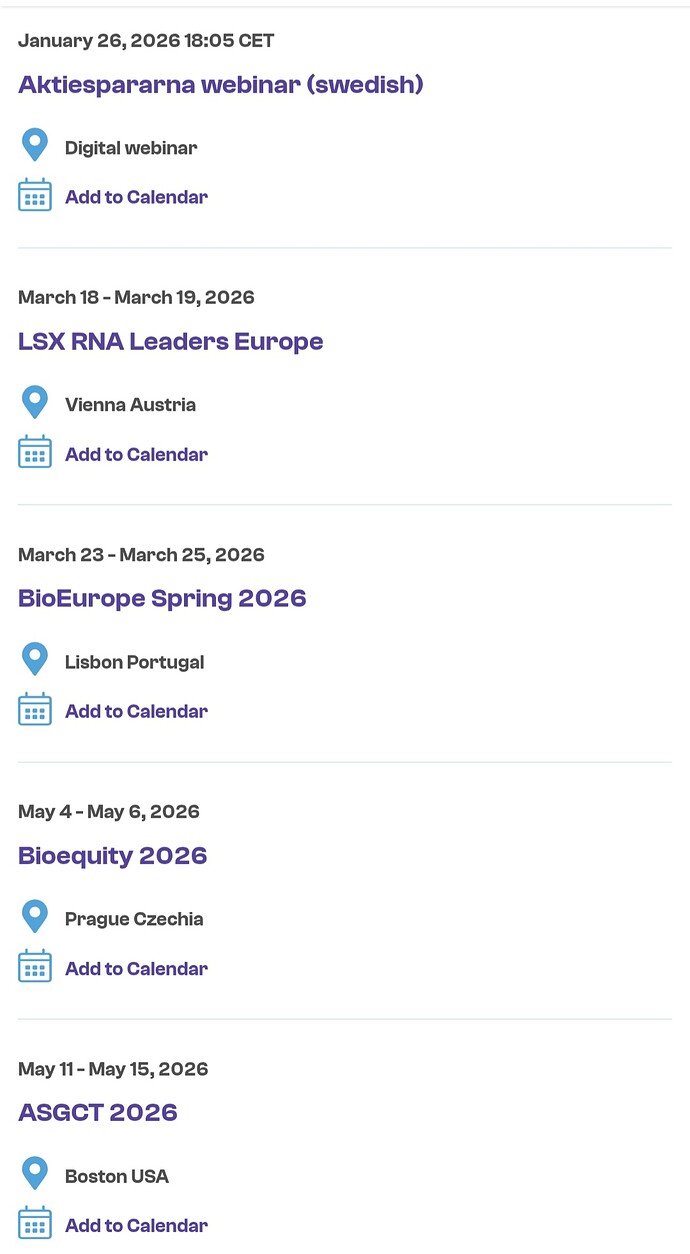Add Bioequity 2026 to calendar via text
Viewport: 690px width, 1254px height.
(136, 968)
